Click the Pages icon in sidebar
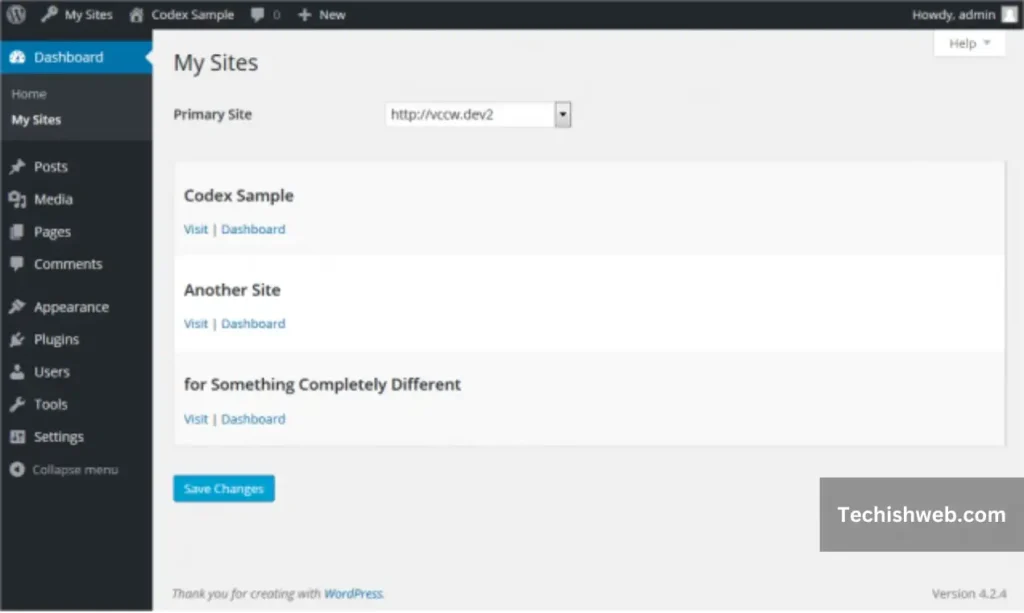Viewport: 1024px width, 613px height. [x=18, y=232]
